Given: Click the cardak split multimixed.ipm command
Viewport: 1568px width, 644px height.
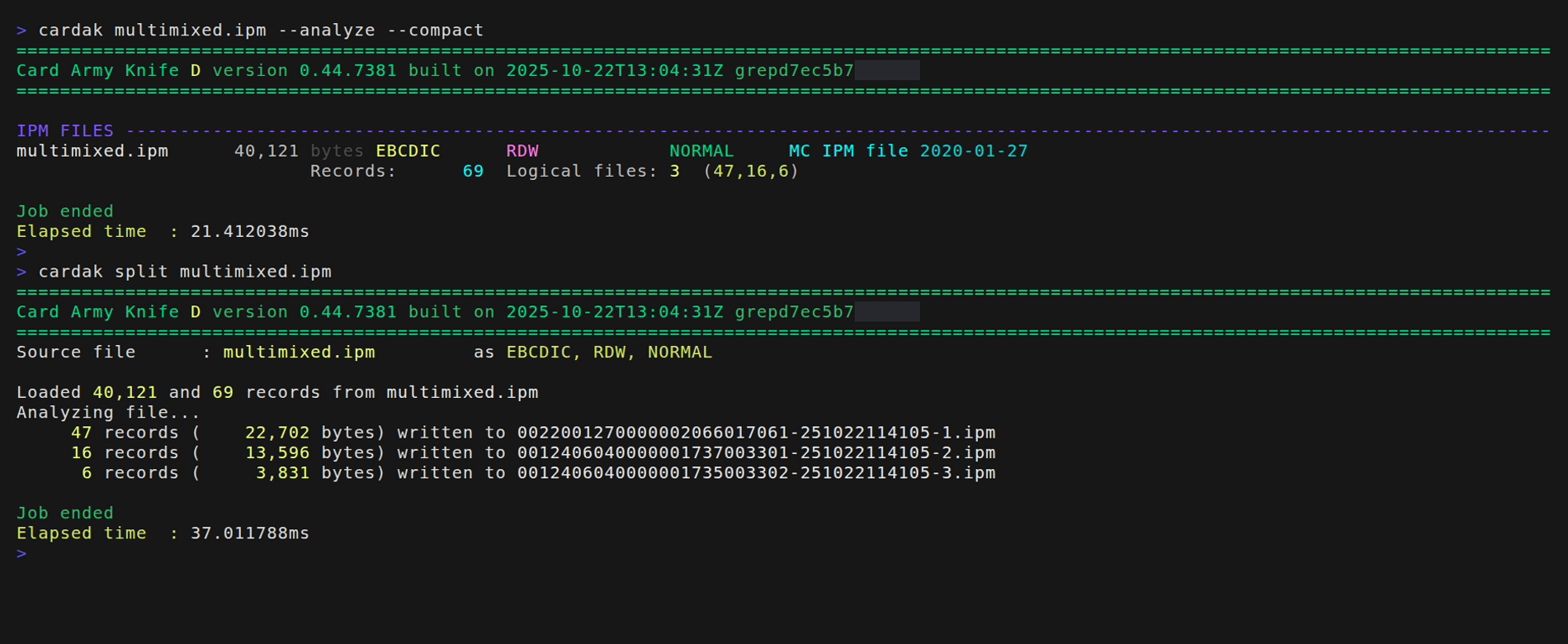Looking at the screenshot, I should click(x=185, y=272).
